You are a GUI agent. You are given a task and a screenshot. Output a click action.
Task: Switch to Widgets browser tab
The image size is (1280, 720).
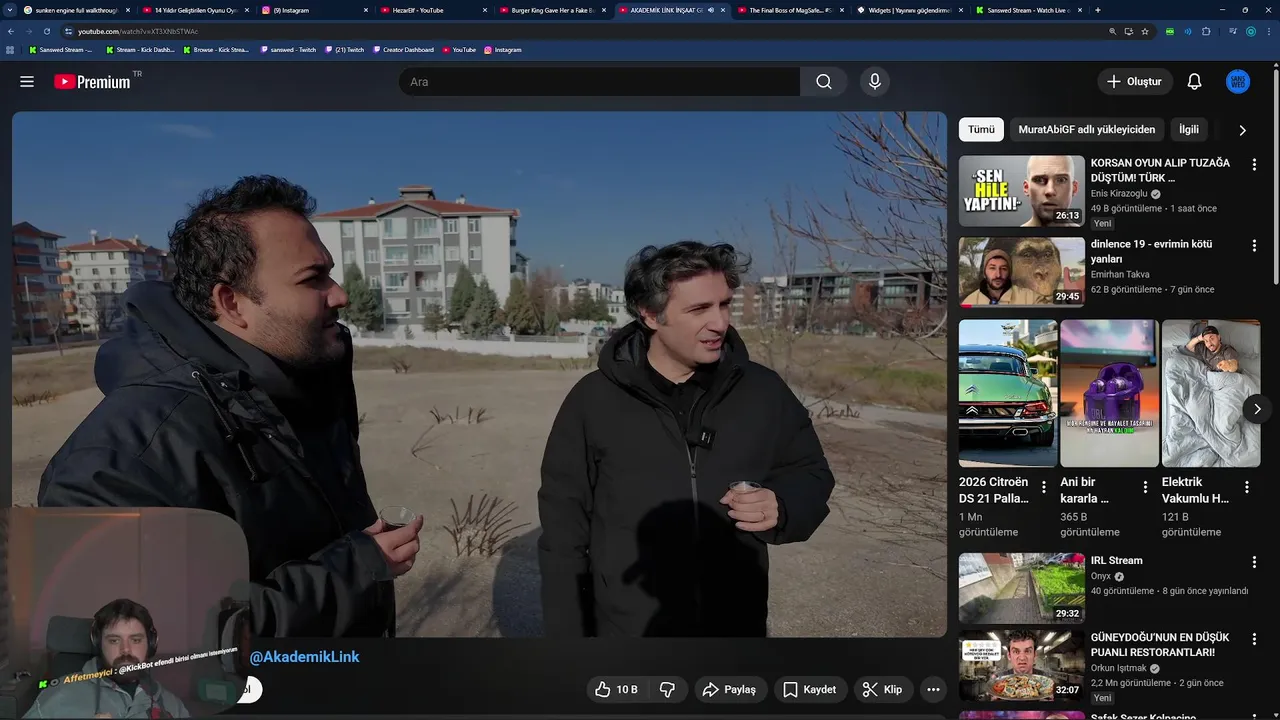pyautogui.click(x=909, y=10)
